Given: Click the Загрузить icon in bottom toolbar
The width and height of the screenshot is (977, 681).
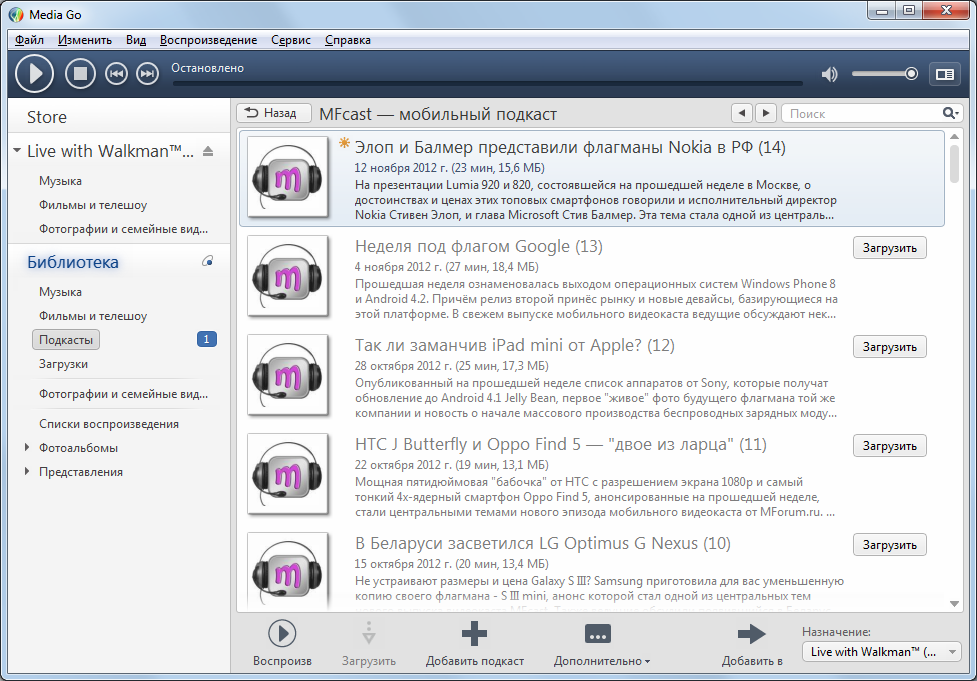Looking at the screenshot, I should [369, 634].
